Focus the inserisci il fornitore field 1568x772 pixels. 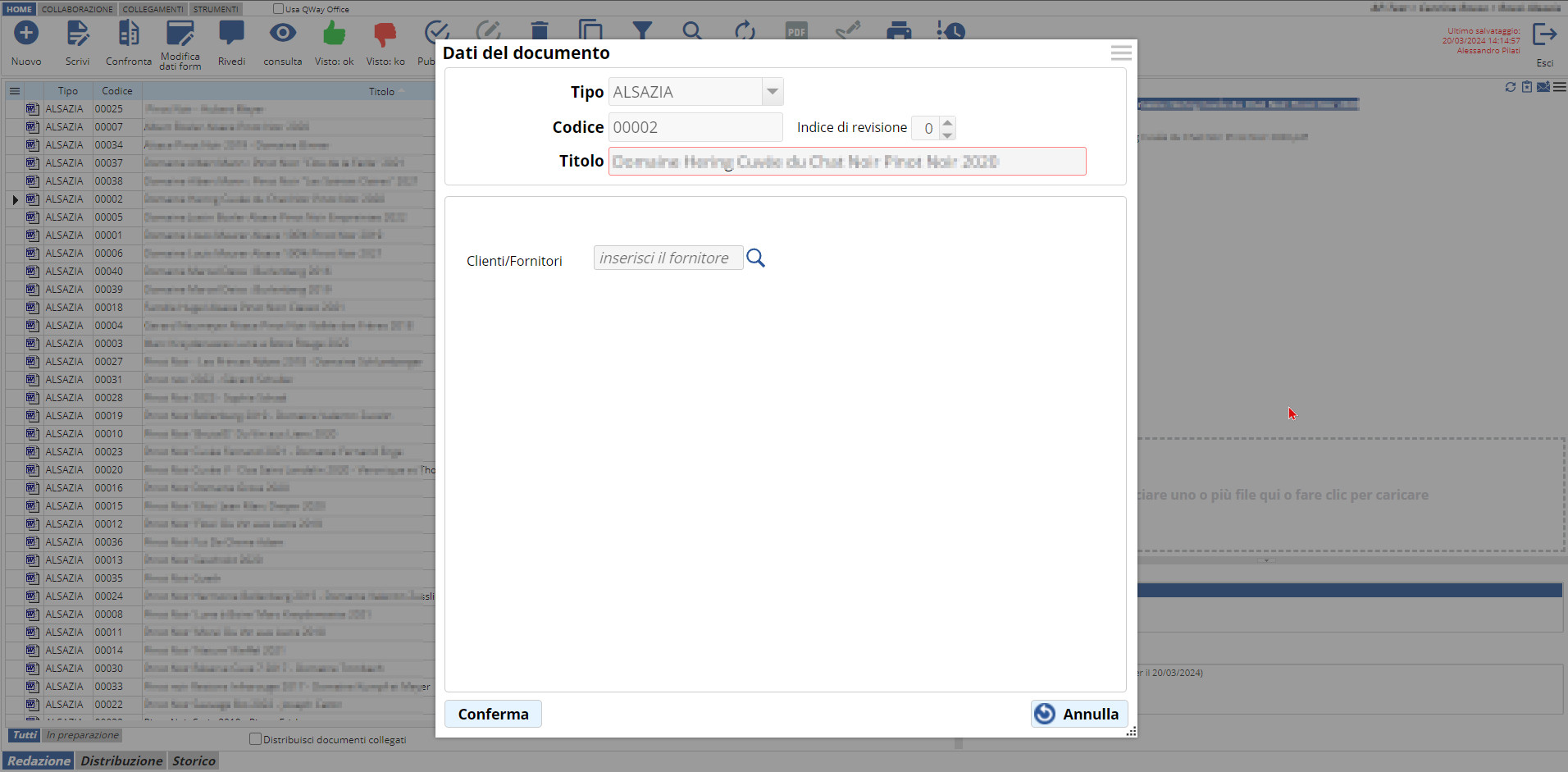pos(668,258)
